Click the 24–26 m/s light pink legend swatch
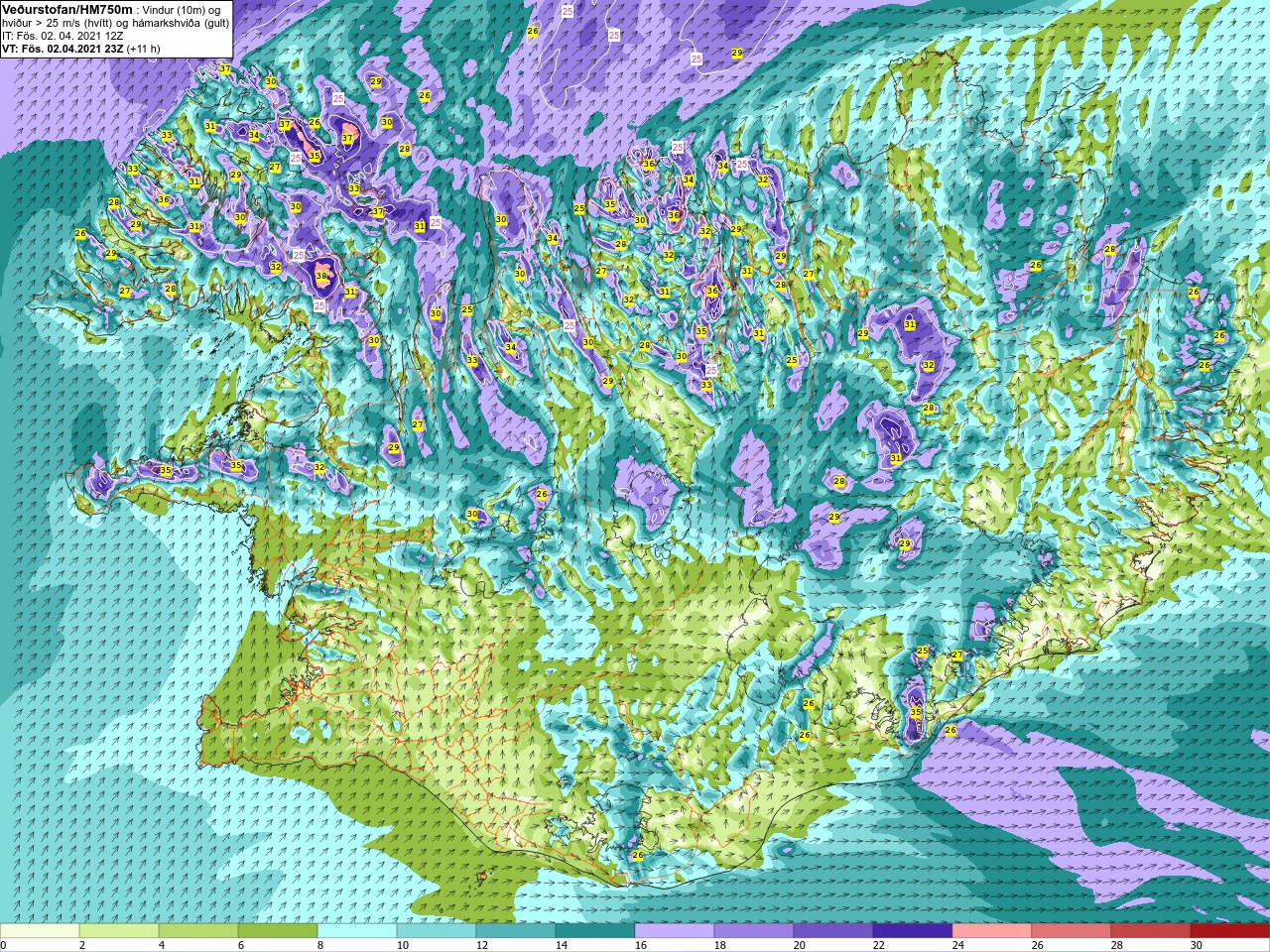 pos(992,931)
